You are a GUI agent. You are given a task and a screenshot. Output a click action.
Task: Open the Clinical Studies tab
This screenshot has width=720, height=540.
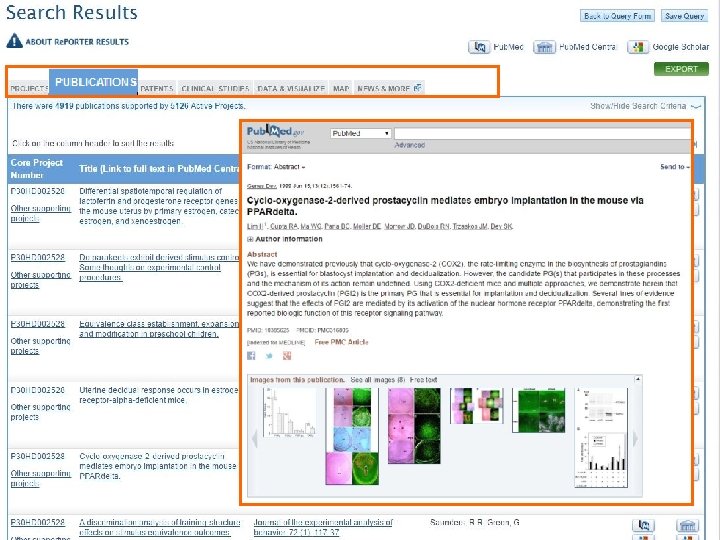pos(215,88)
